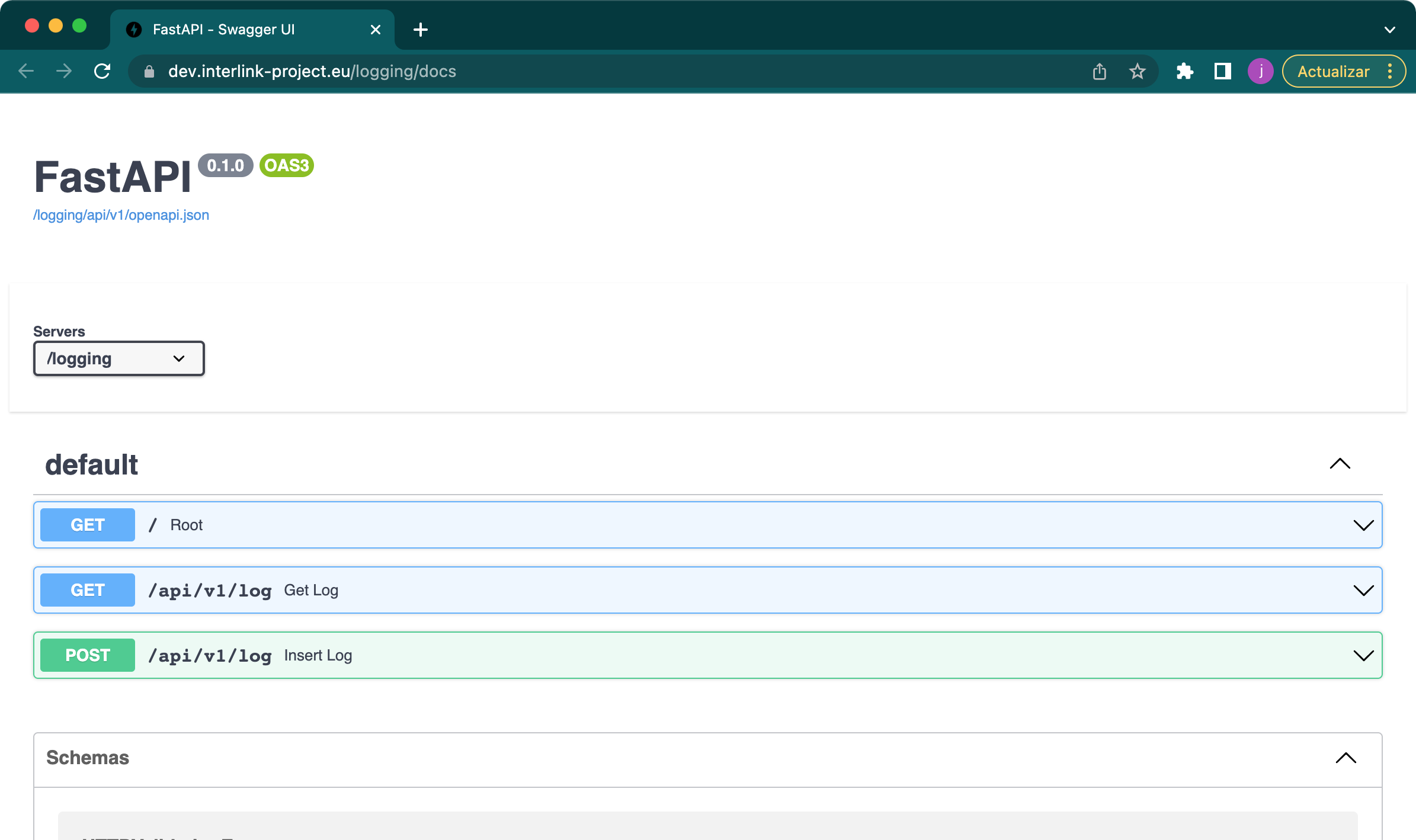Click the OAS3 badge

click(x=287, y=165)
